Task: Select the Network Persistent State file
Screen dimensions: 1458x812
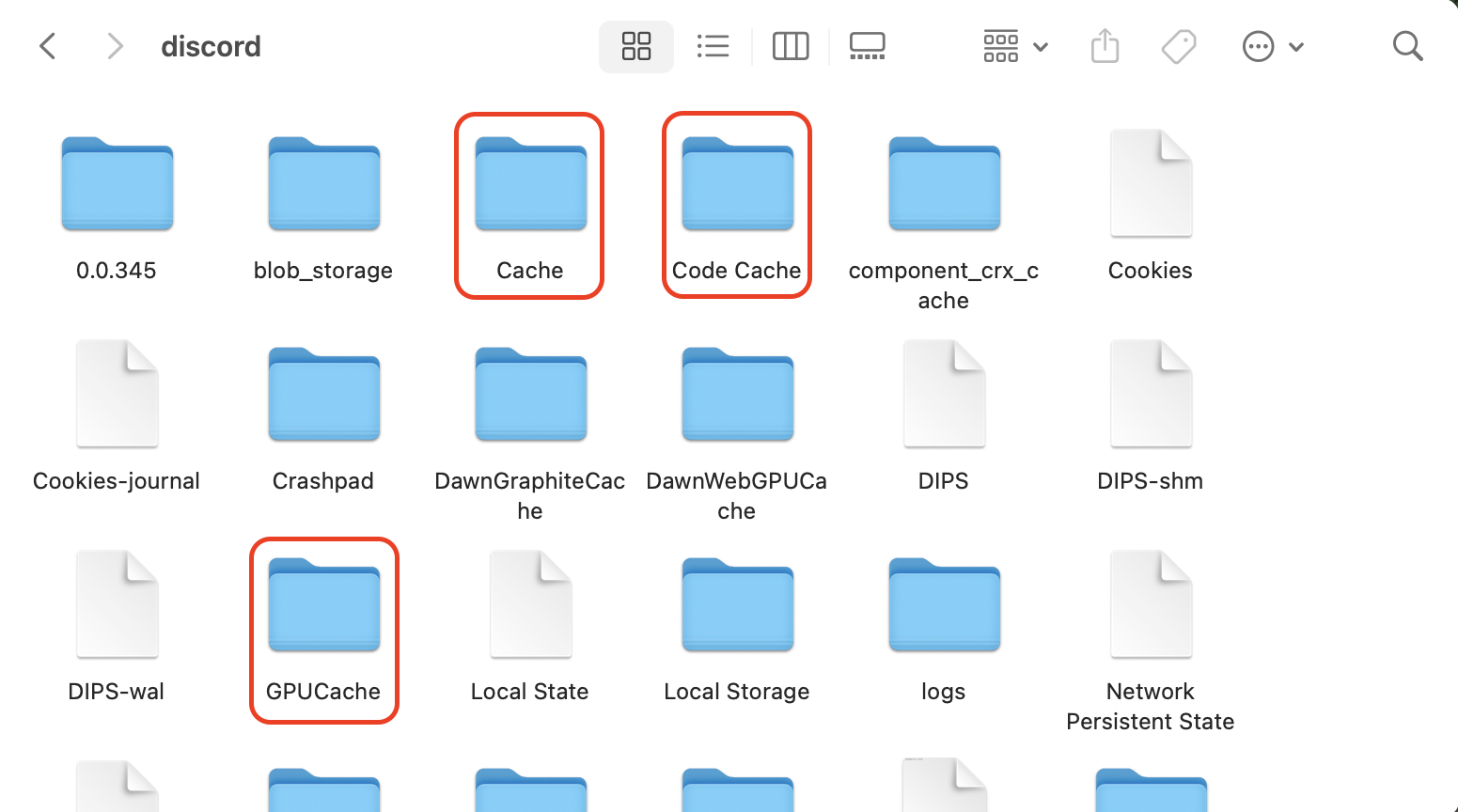Action: click(1150, 604)
